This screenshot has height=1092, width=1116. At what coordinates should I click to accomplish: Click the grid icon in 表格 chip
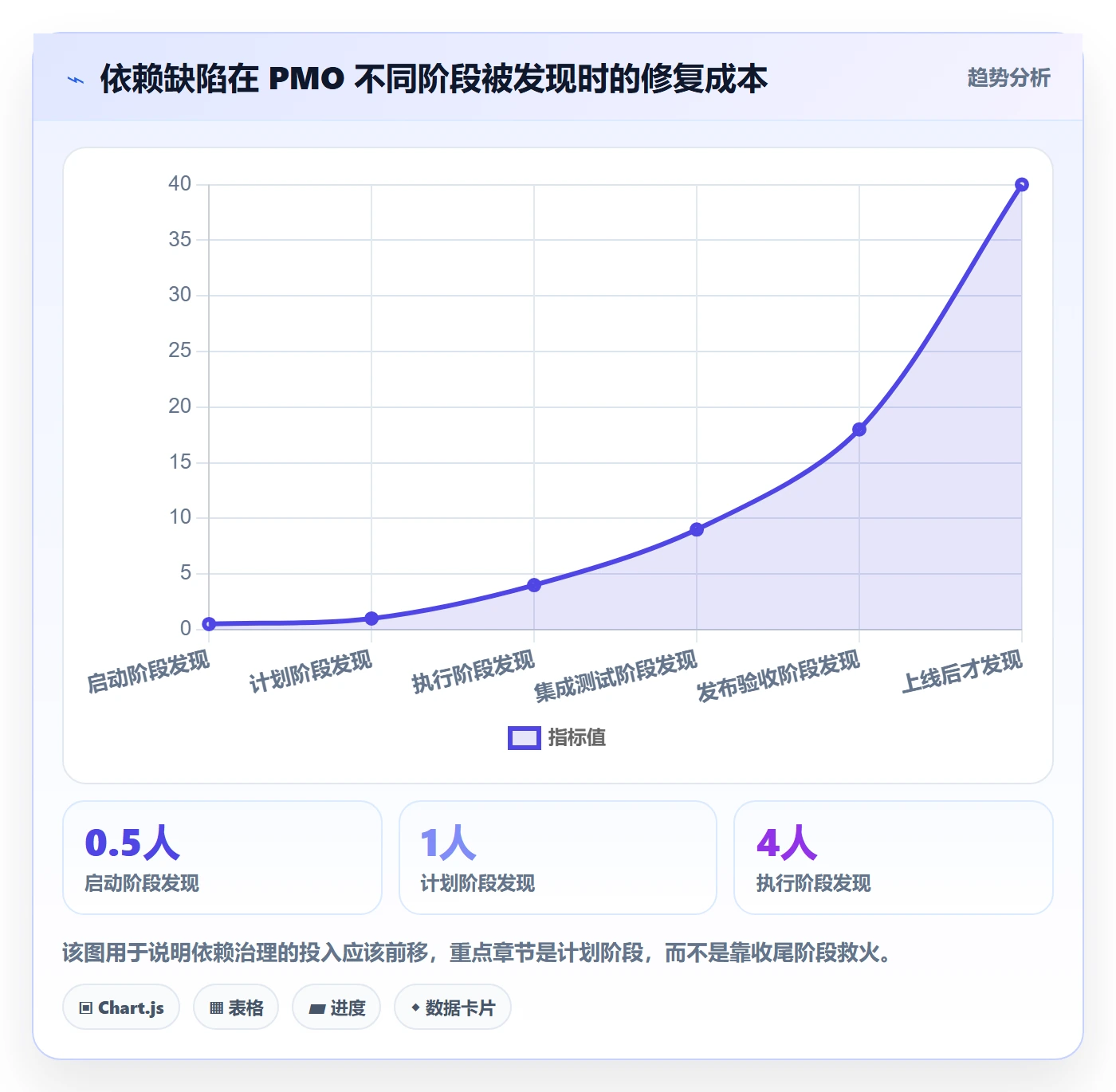(x=216, y=1008)
